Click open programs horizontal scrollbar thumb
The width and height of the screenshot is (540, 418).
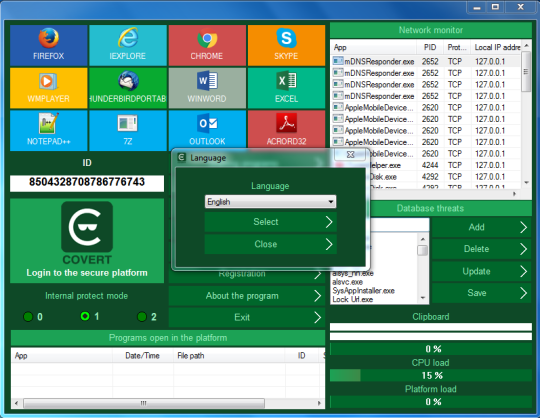(x=144, y=403)
